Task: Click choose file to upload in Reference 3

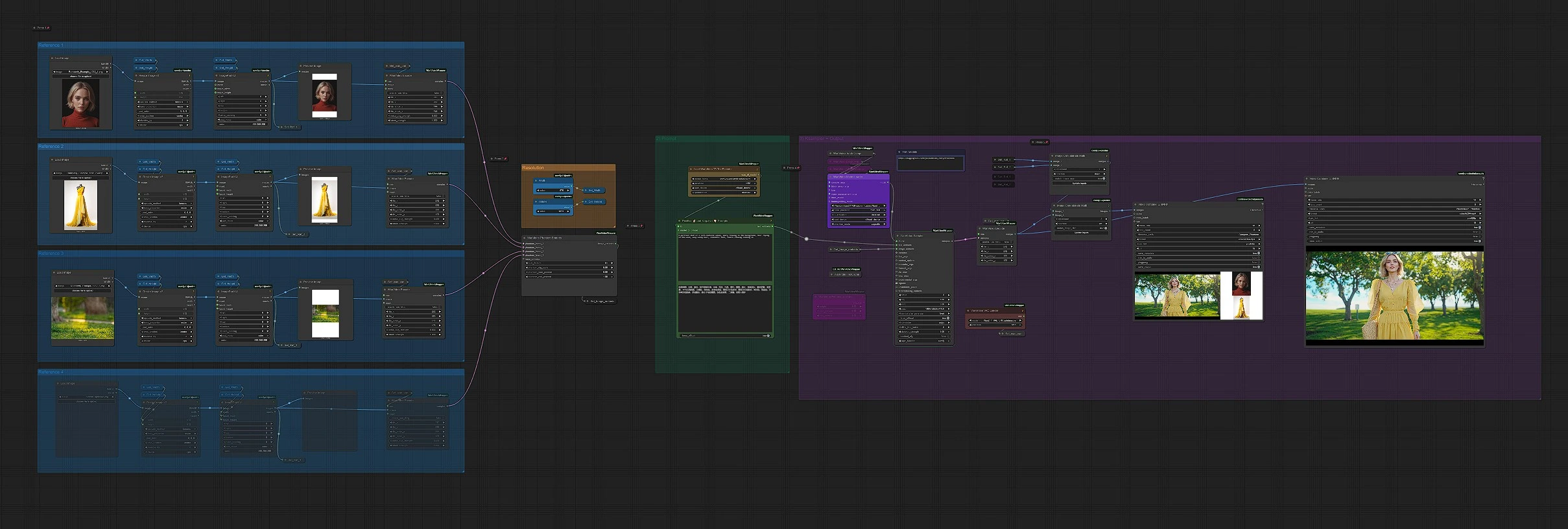Action: pyautogui.click(x=83, y=290)
